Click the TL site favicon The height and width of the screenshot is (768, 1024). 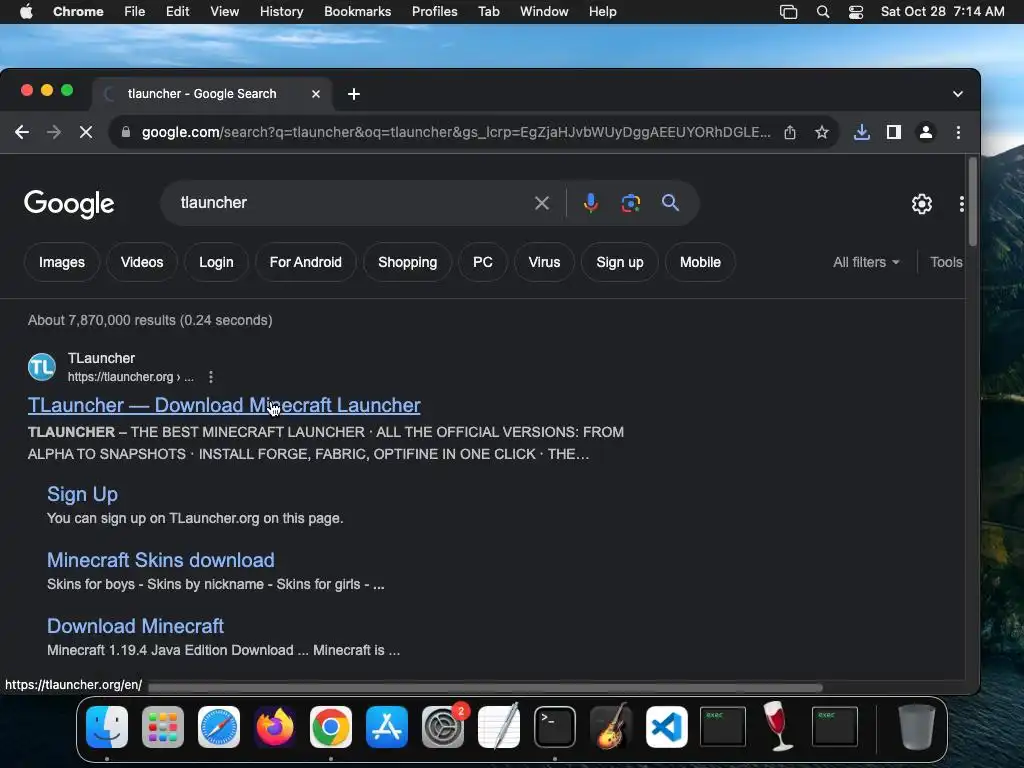42,367
